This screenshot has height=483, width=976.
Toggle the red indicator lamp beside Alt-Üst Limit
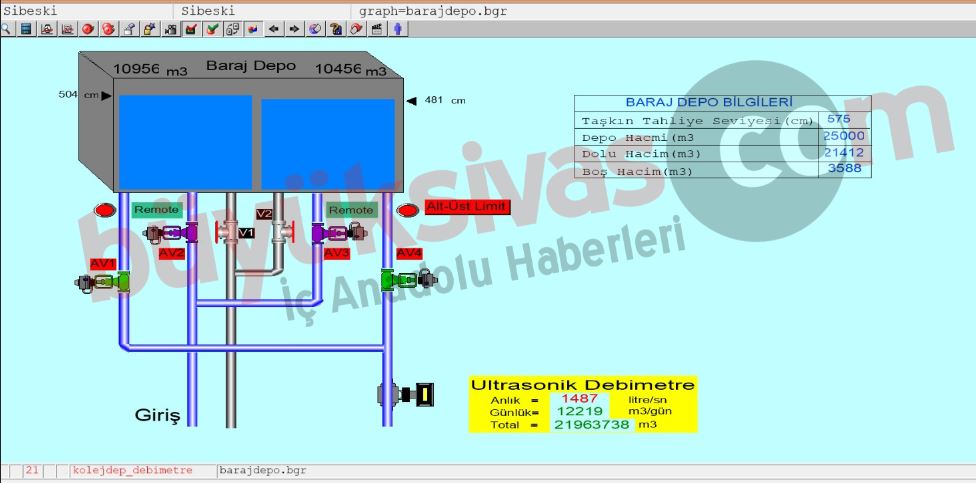pos(406,210)
